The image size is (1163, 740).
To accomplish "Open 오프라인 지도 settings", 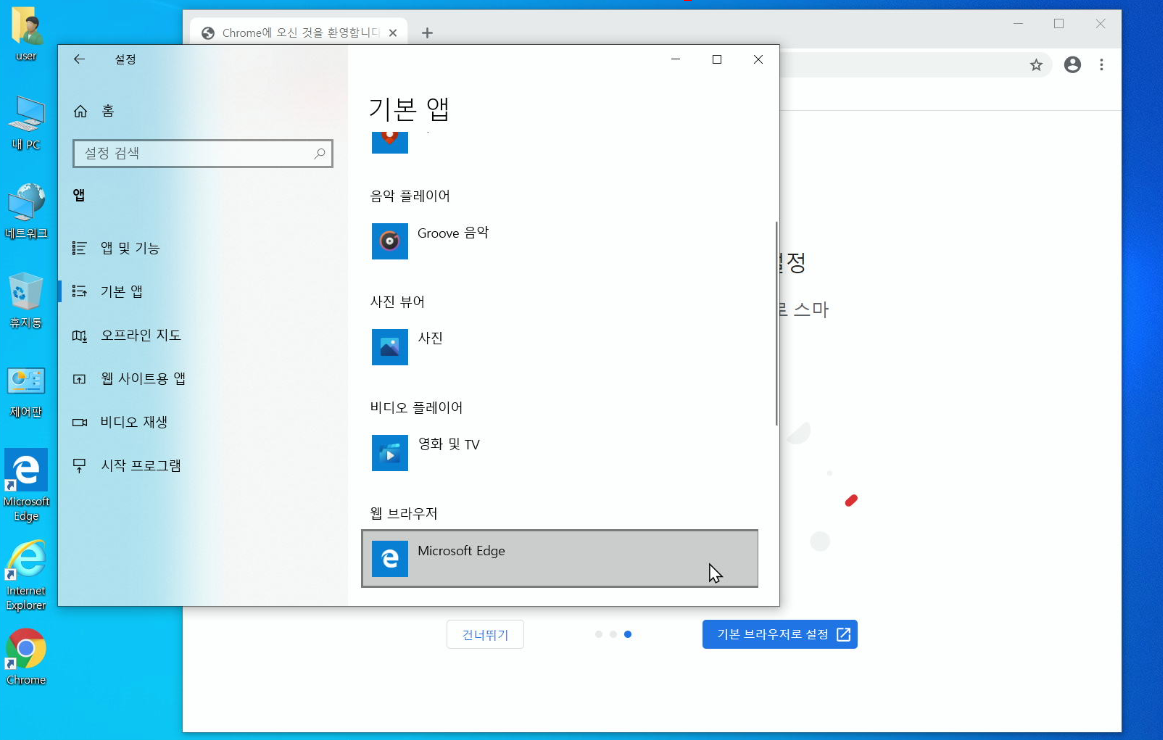I will point(126,335).
